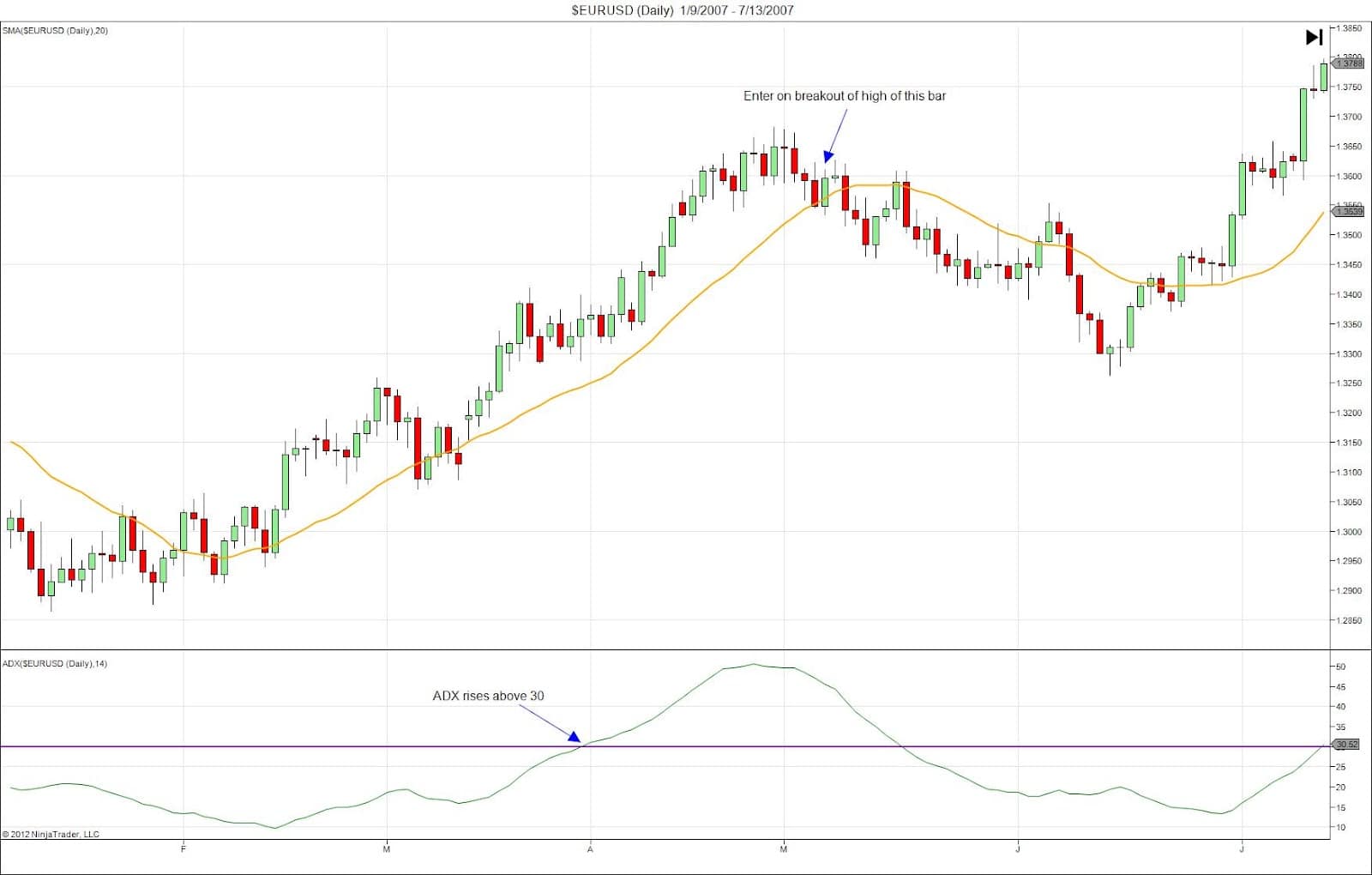Click the annotation about breakout entry

coord(845,97)
